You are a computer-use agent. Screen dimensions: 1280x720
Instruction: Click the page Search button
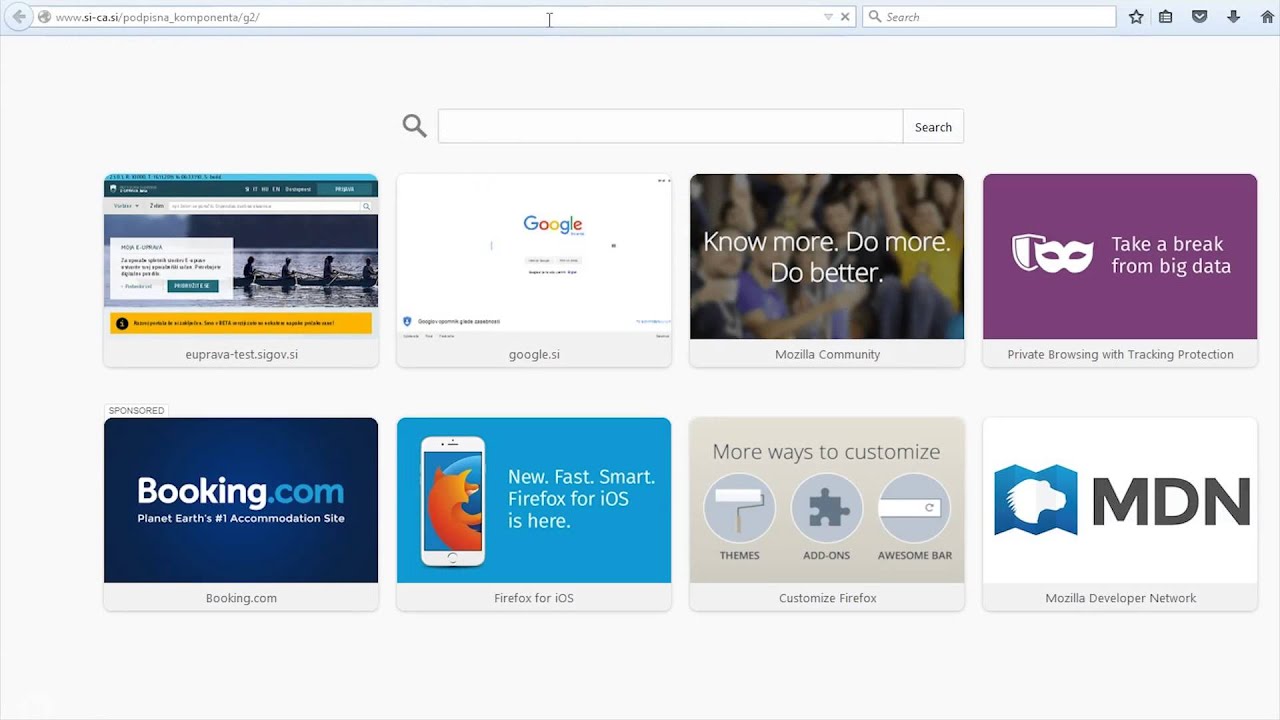tap(933, 127)
